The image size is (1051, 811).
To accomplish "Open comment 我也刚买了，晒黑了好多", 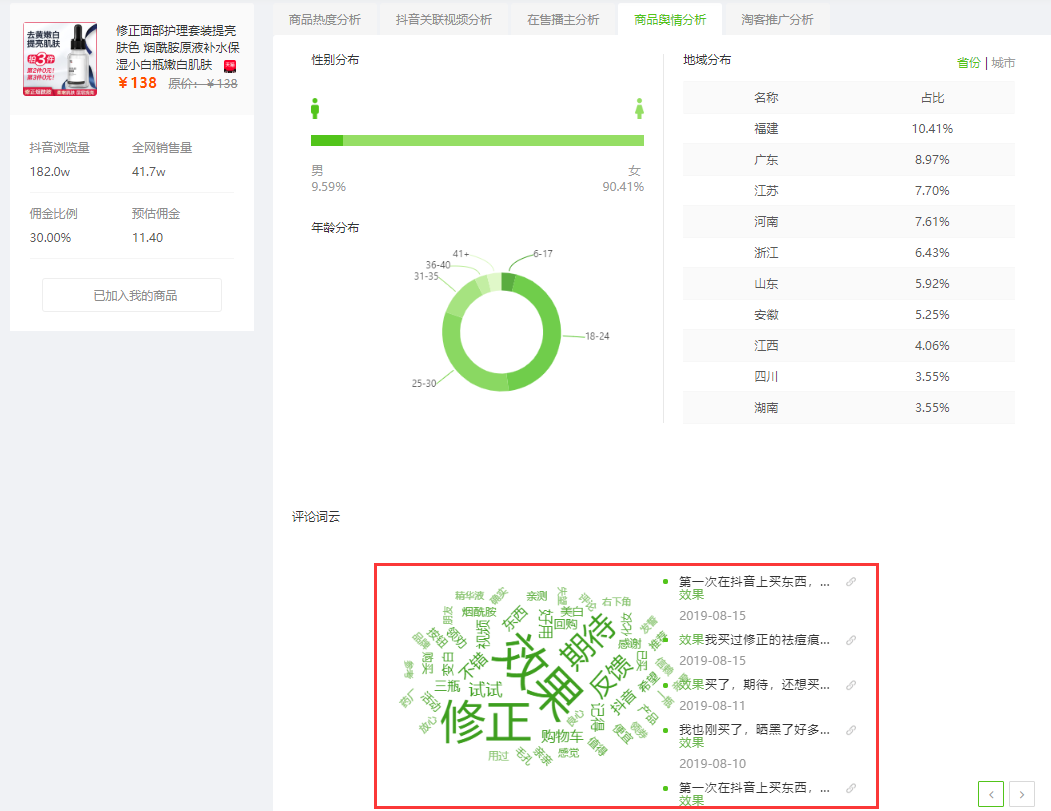I will point(754,736).
